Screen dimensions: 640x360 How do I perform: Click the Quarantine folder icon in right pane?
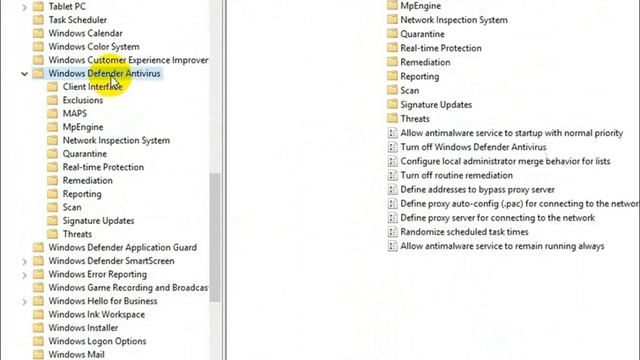tap(392, 34)
